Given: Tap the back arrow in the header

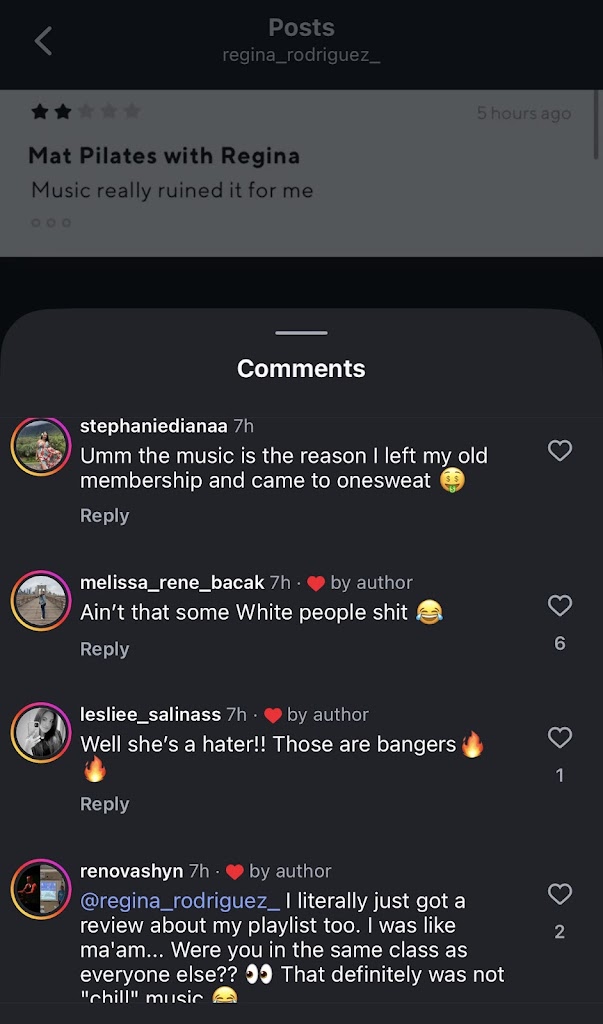Looking at the screenshot, I should click(x=43, y=41).
